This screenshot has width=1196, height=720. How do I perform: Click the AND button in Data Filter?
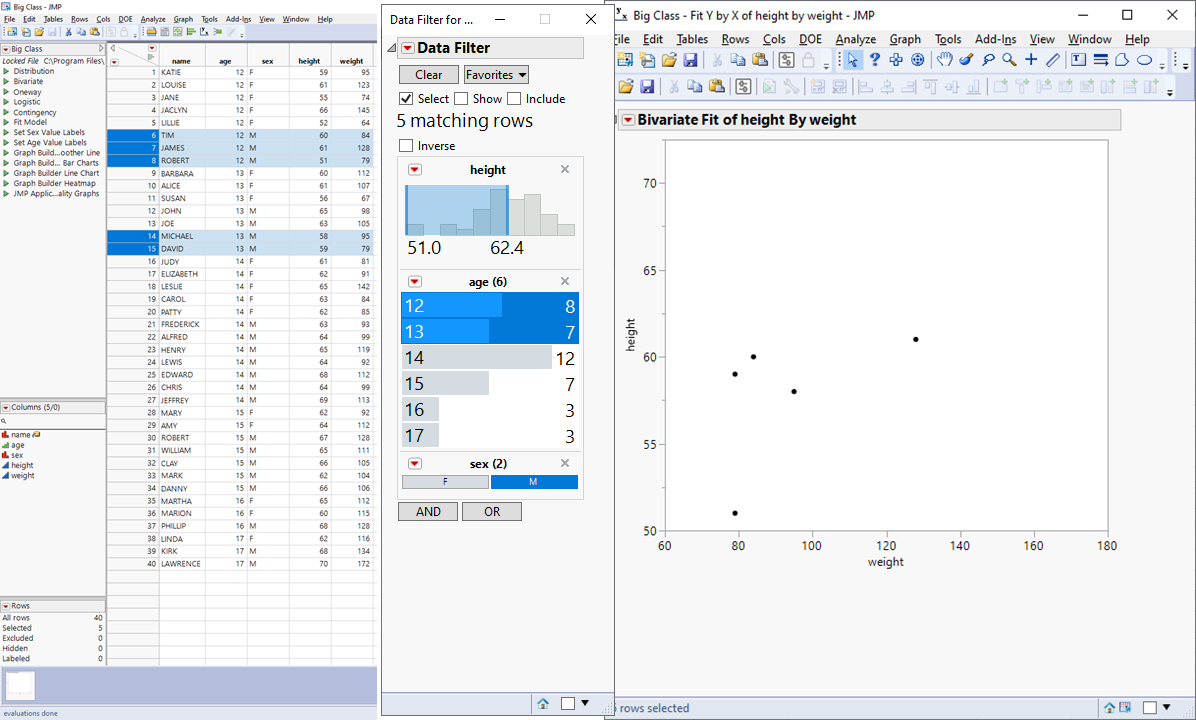point(427,511)
